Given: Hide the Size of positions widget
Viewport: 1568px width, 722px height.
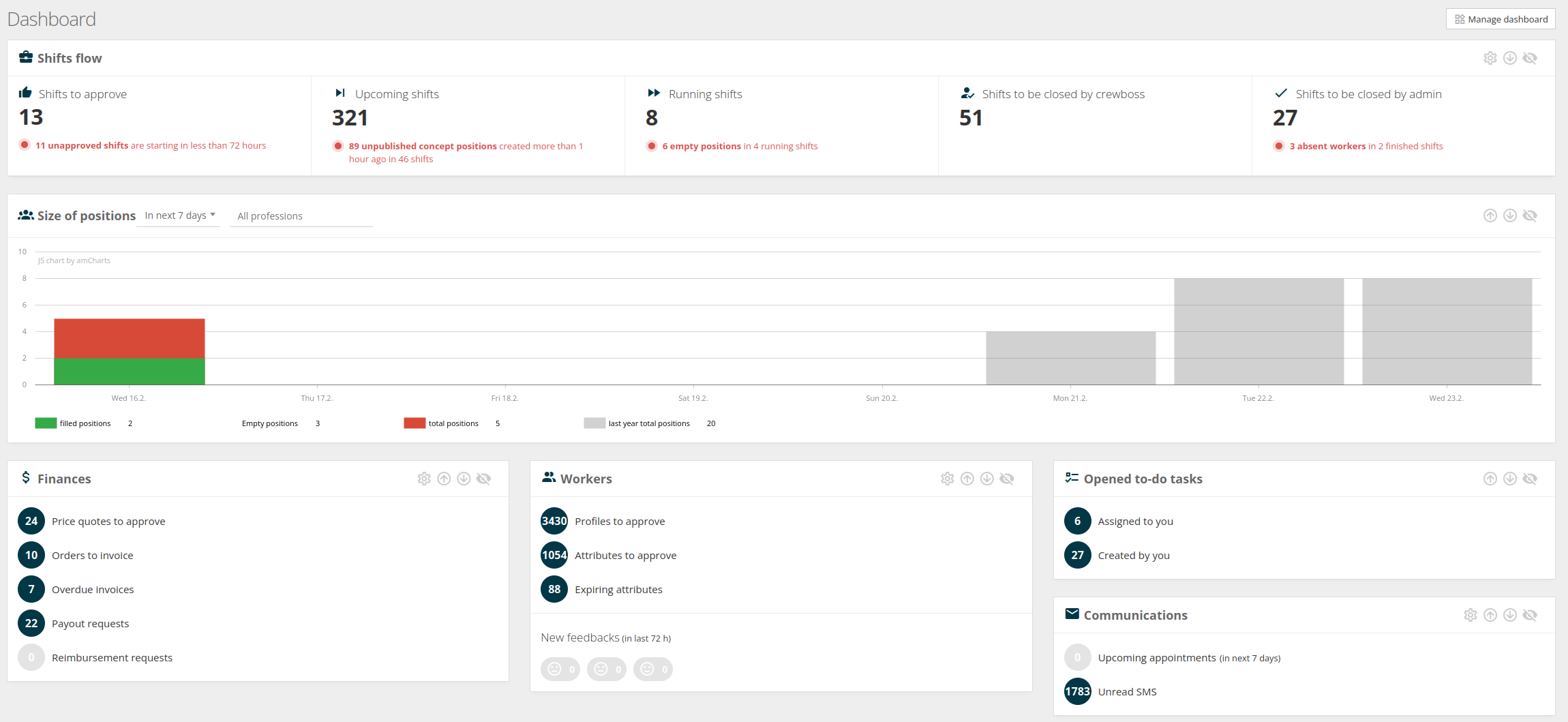Looking at the screenshot, I should (x=1531, y=215).
